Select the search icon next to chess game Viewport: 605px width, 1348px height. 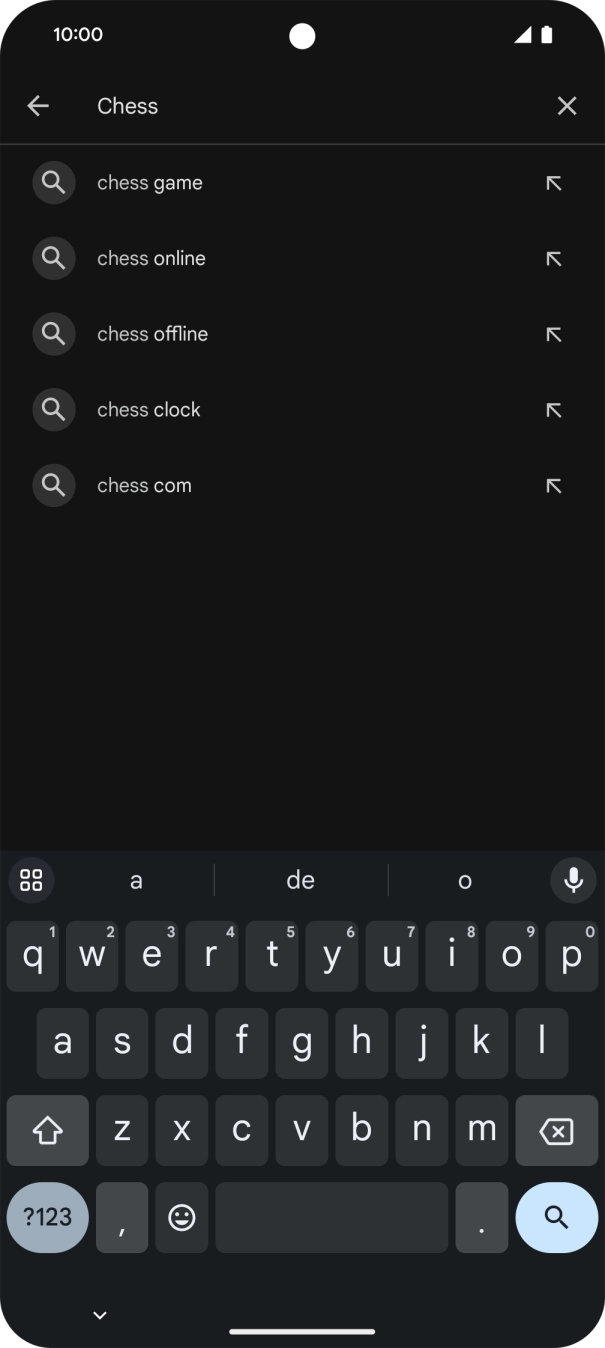(x=54, y=182)
